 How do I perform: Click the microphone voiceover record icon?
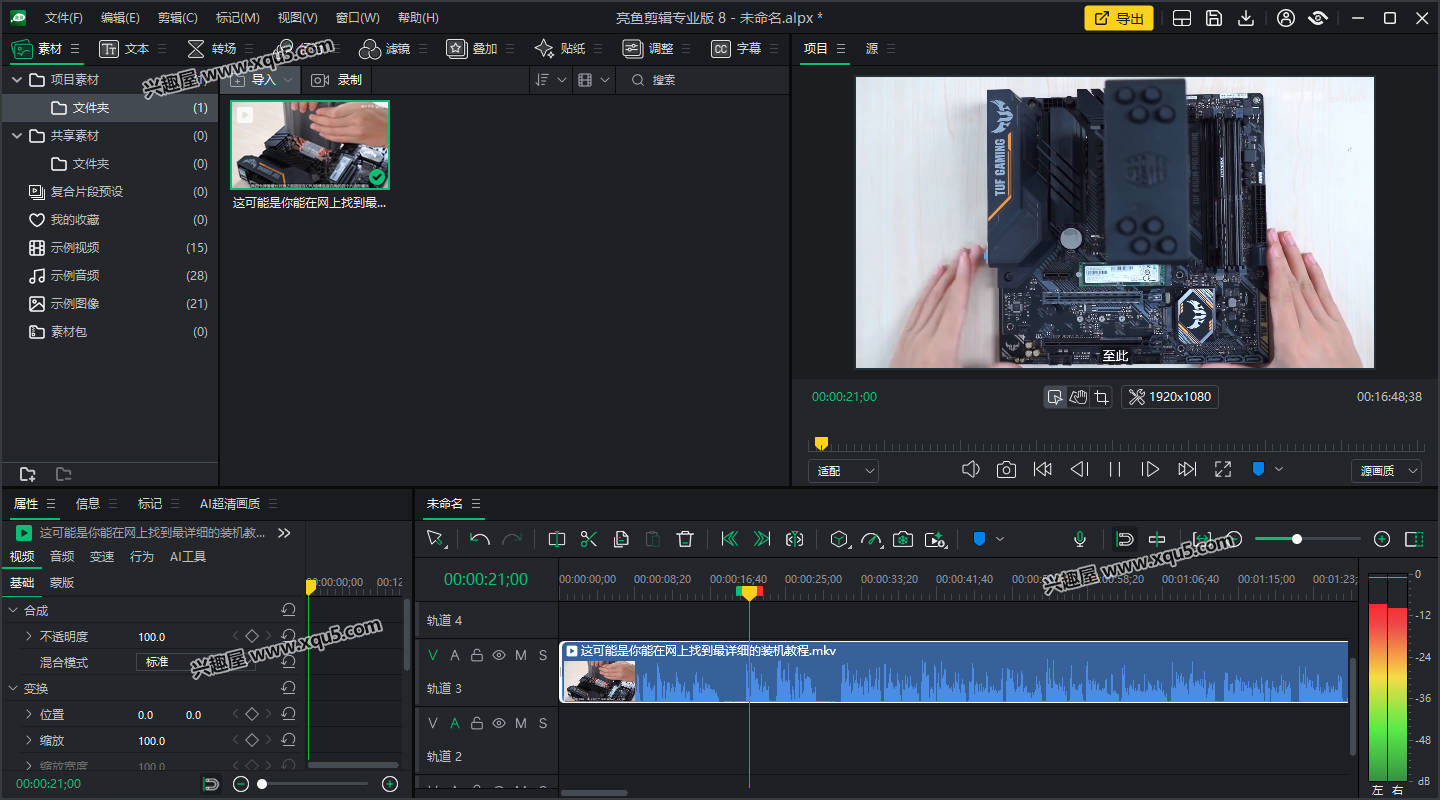click(x=1080, y=539)
